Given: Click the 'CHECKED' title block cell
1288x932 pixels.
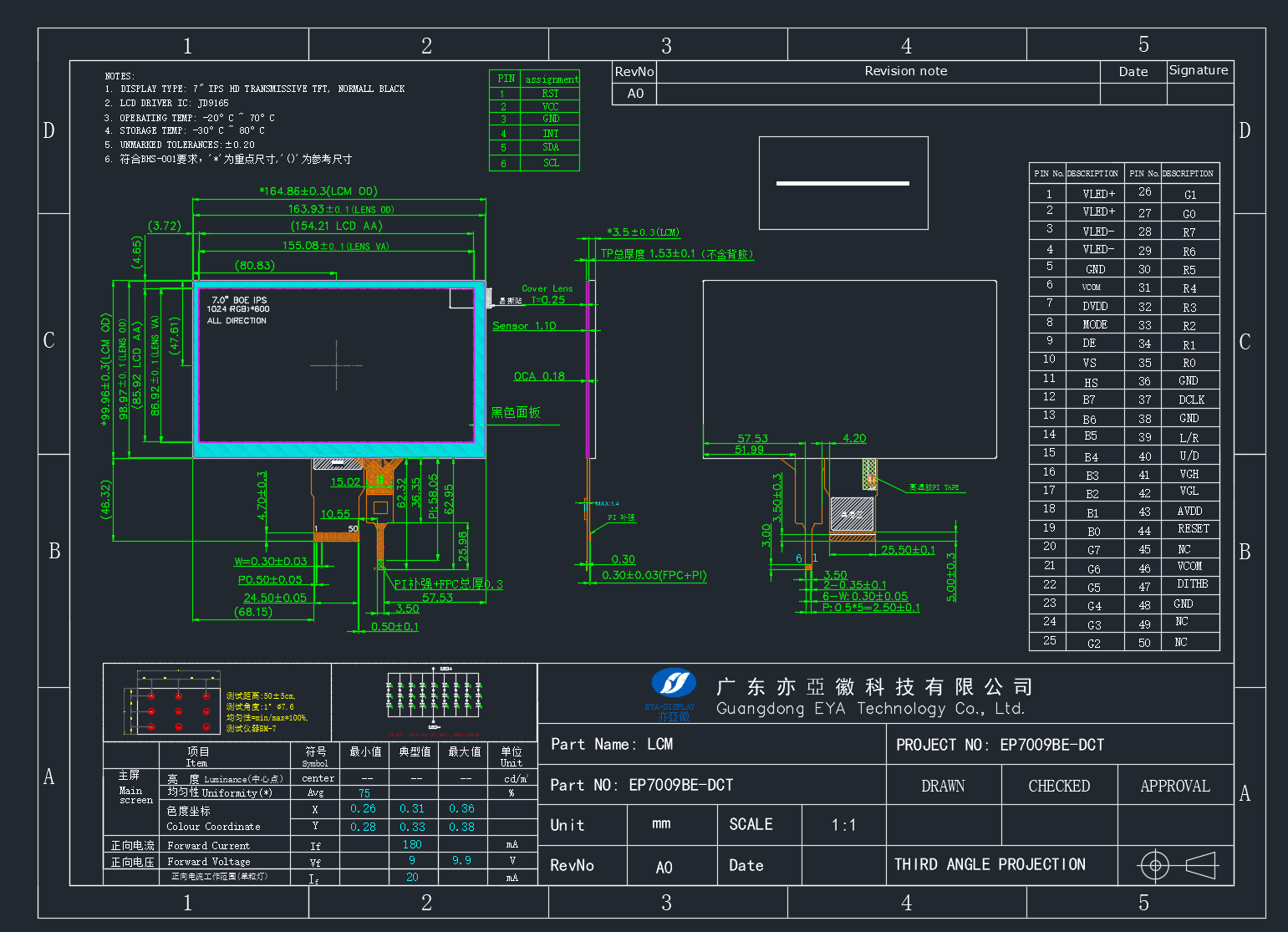Looking at the screenshot, I should click(x=1059, y=786).
